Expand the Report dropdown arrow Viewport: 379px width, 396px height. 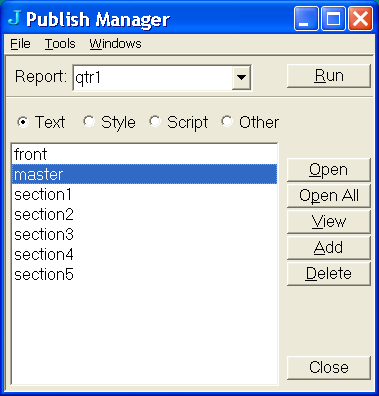pos(241,78)
